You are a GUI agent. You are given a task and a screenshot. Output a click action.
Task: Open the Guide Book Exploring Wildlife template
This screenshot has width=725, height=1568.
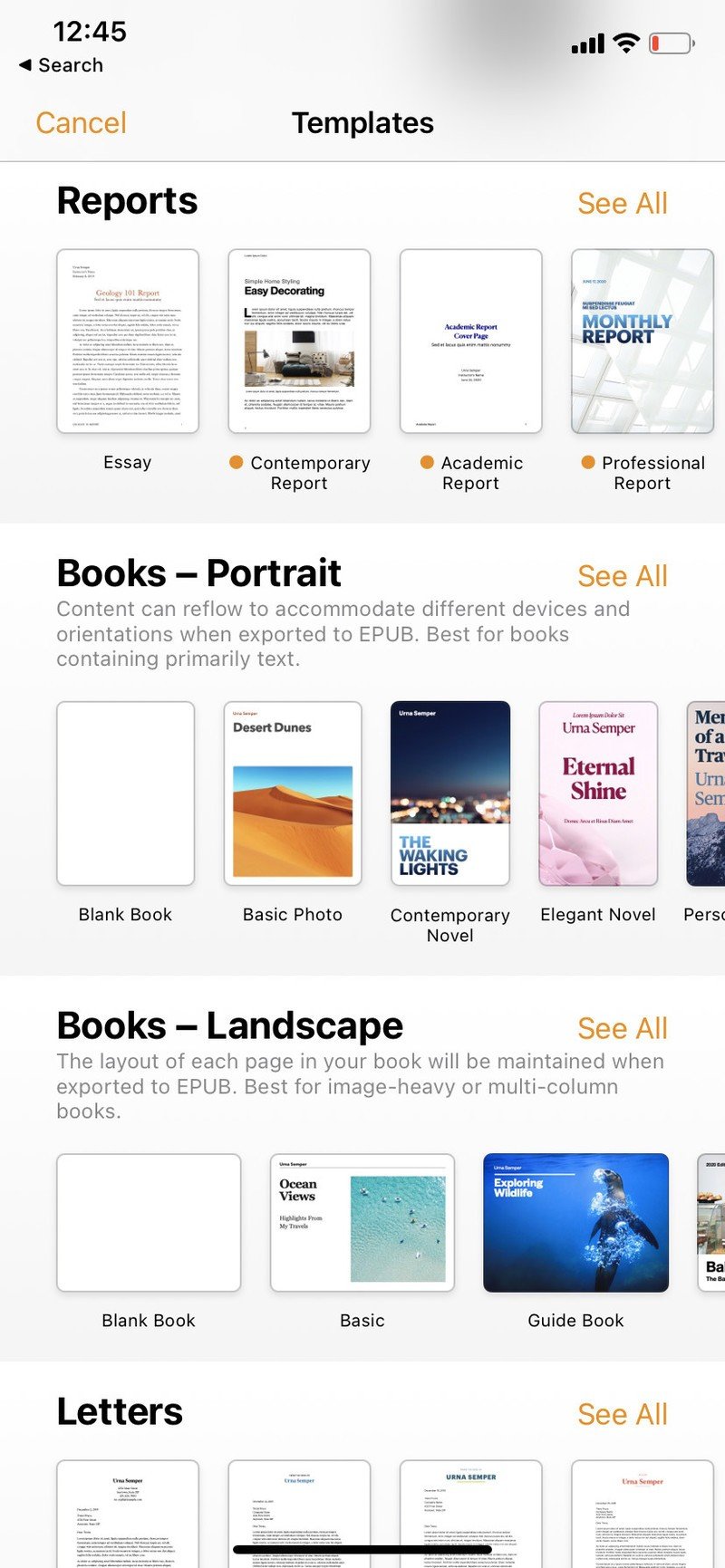click(576, 1222)
